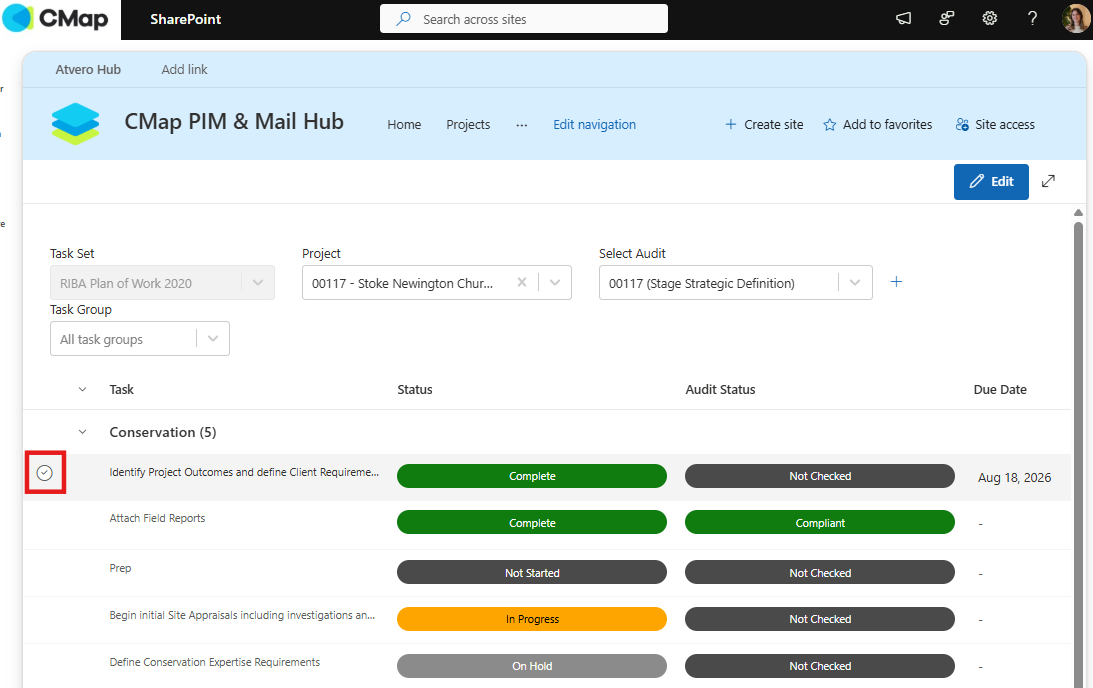Add a new audit with plus icon

896,282
